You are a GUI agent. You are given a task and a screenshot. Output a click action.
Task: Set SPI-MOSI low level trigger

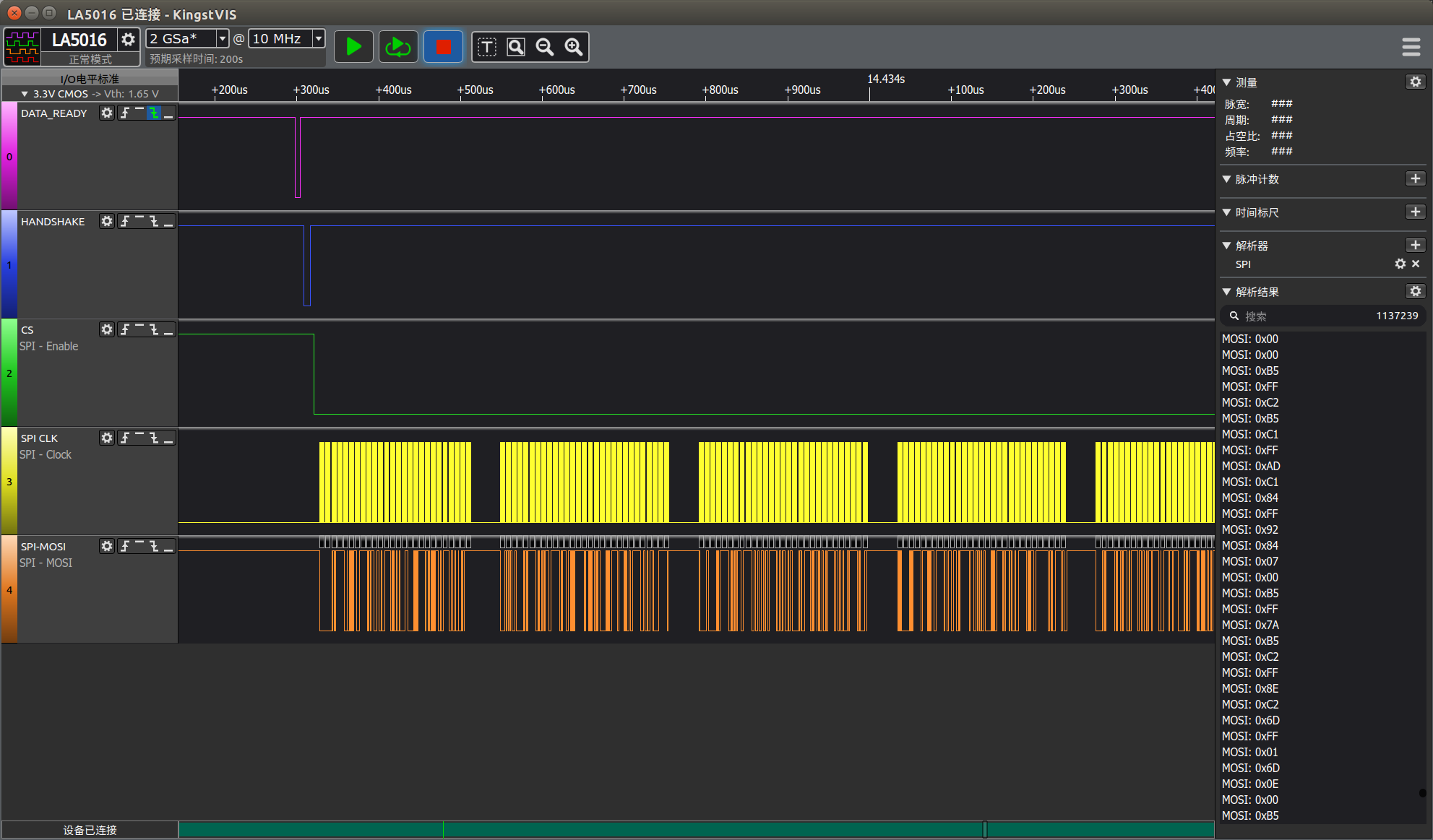point(168,546)
